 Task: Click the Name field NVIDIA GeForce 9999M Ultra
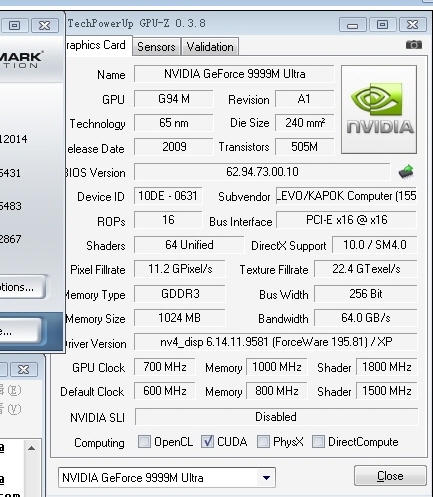coord(234,74)
